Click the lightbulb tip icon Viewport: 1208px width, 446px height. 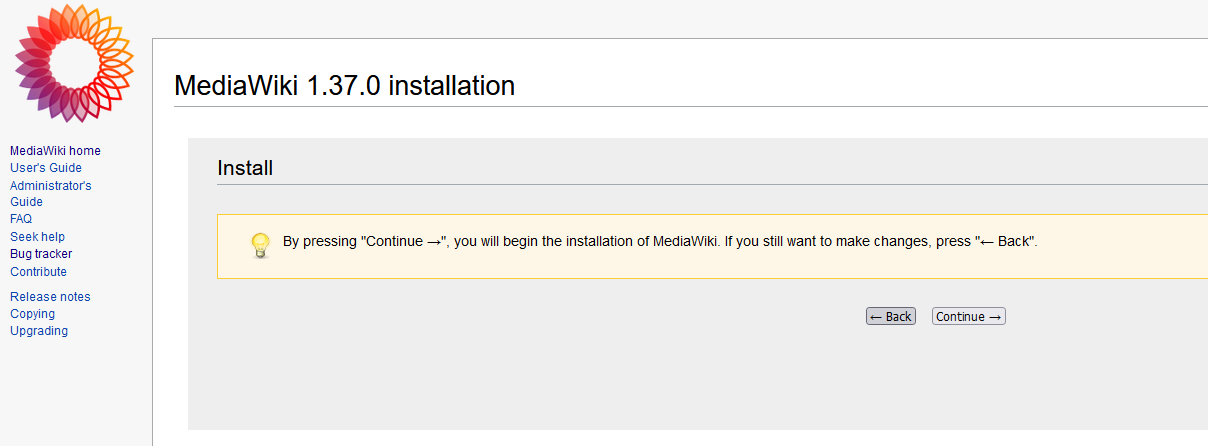[x=260, y=245]
